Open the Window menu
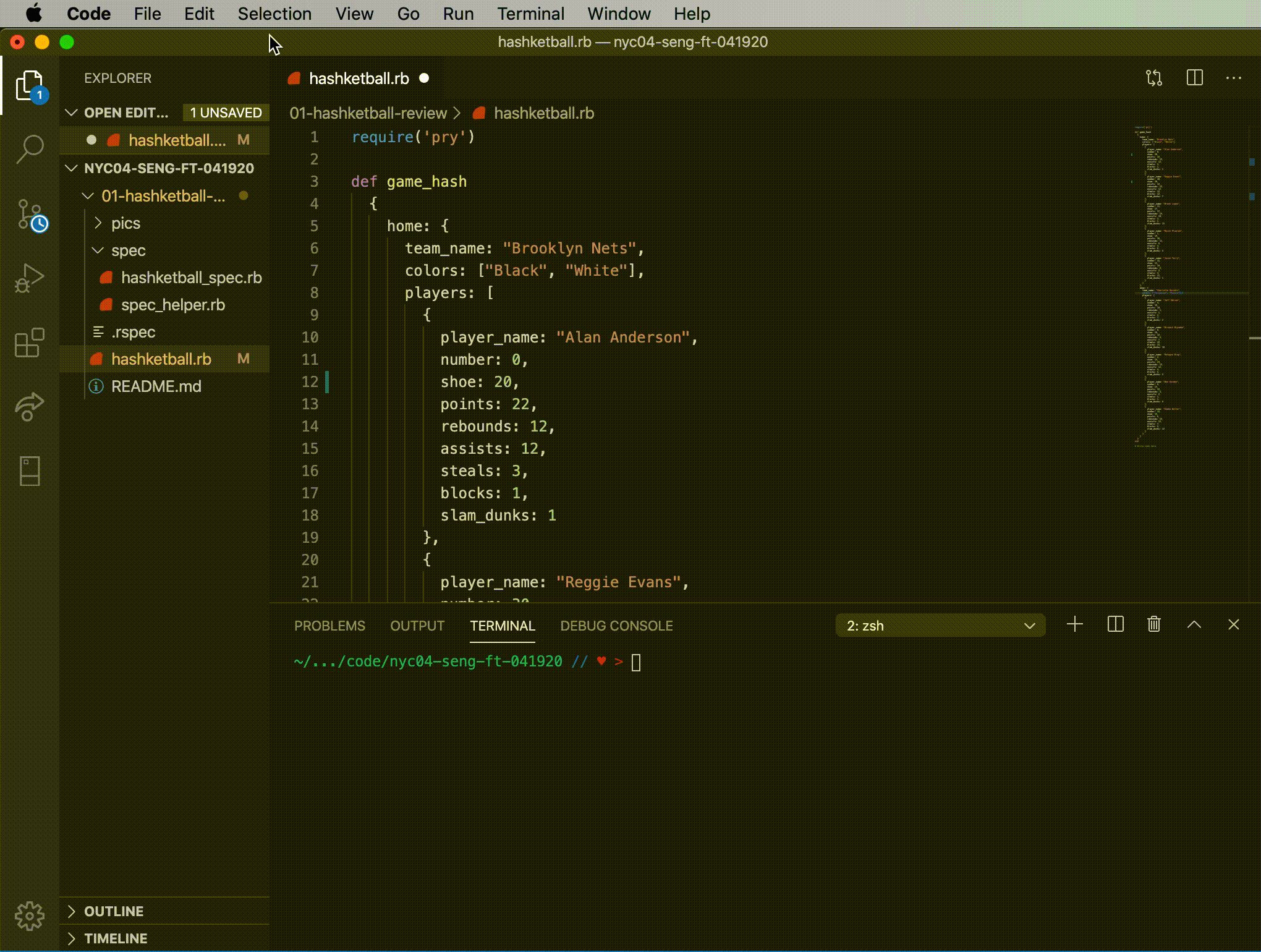This screenshot has width=1261, height=952. click(x=619, y=14)
